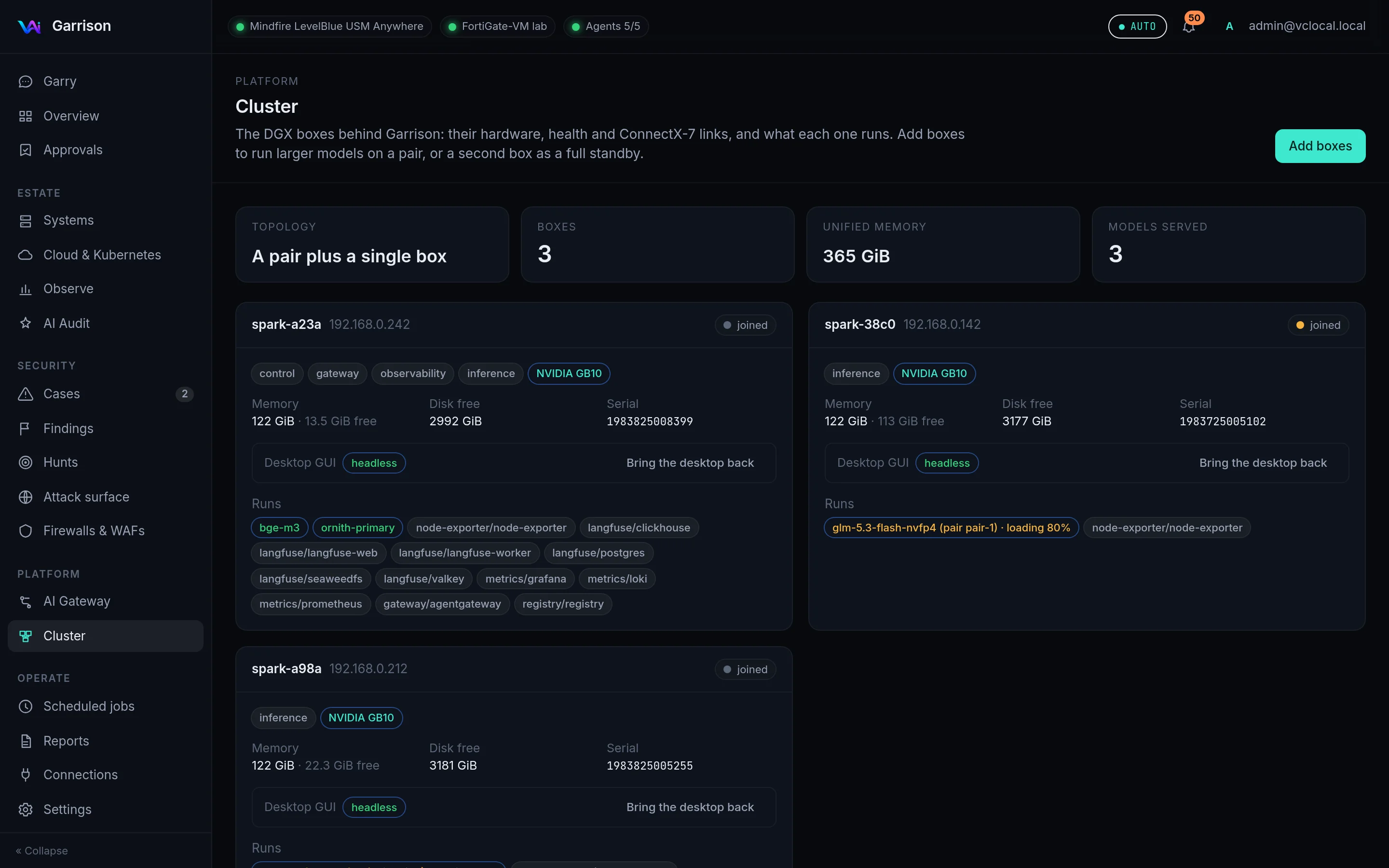Image resolution: width=1389 pixels, height=868 pixels.
Task: Toggle the AUTO mode pill
Action: (x=1137, y=27)
